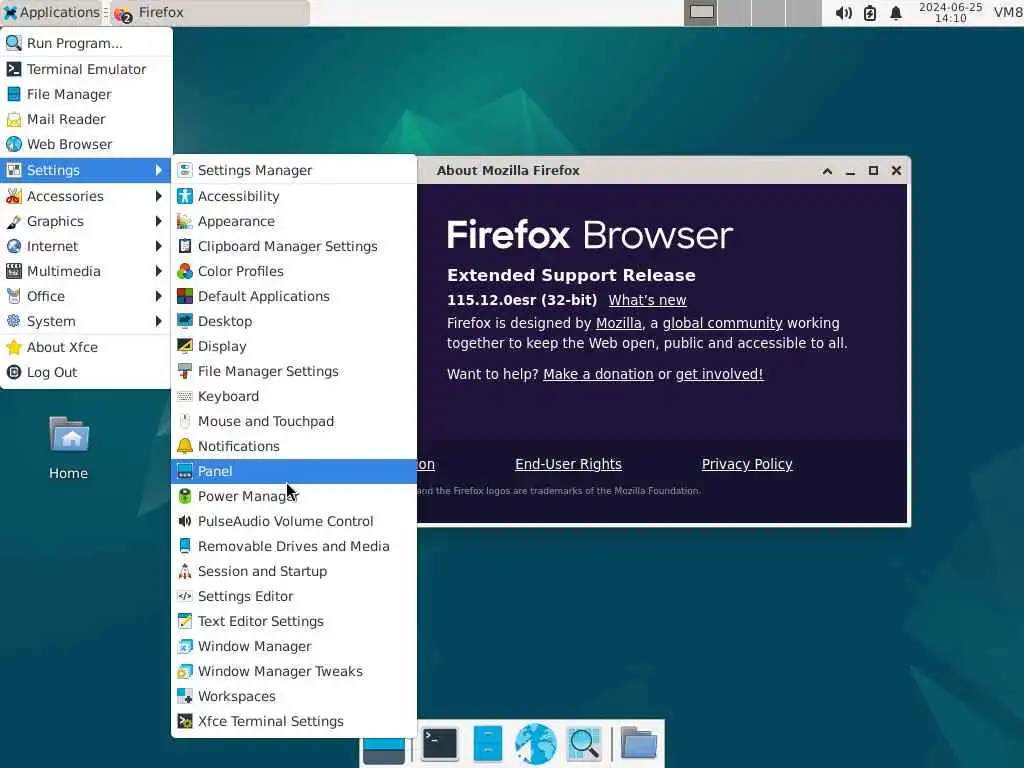Switch to the first workspace in pager
This screenshot has width=1024, height=768.
pyautogui.click(x=701, y=12)
